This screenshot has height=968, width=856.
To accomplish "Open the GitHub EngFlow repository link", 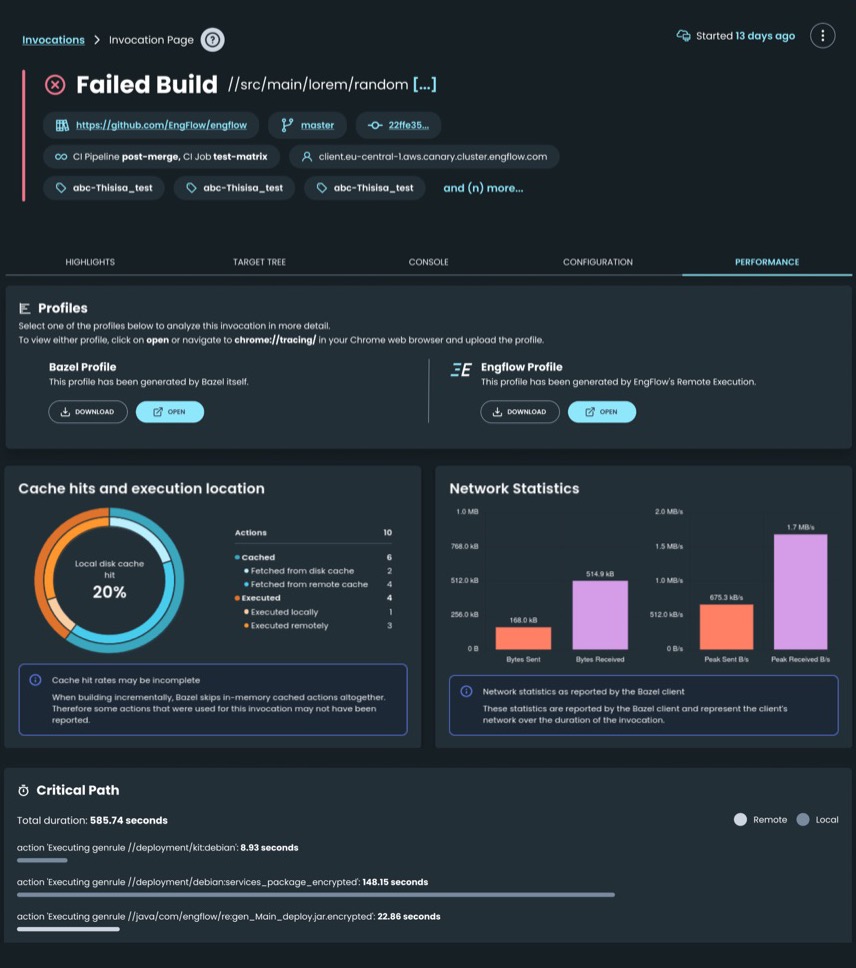I will pos(161,125).
